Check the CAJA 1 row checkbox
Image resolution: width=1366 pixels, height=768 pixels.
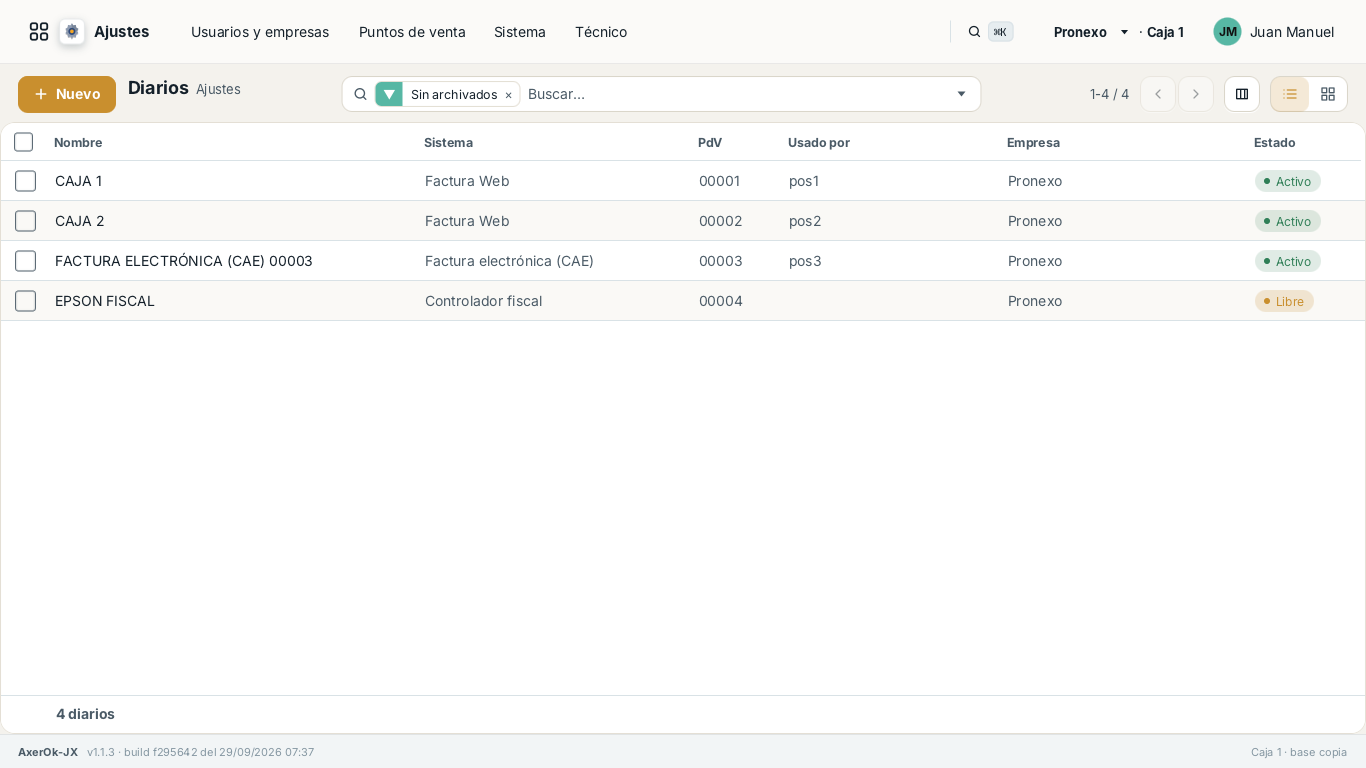click(x=25, y=181)
